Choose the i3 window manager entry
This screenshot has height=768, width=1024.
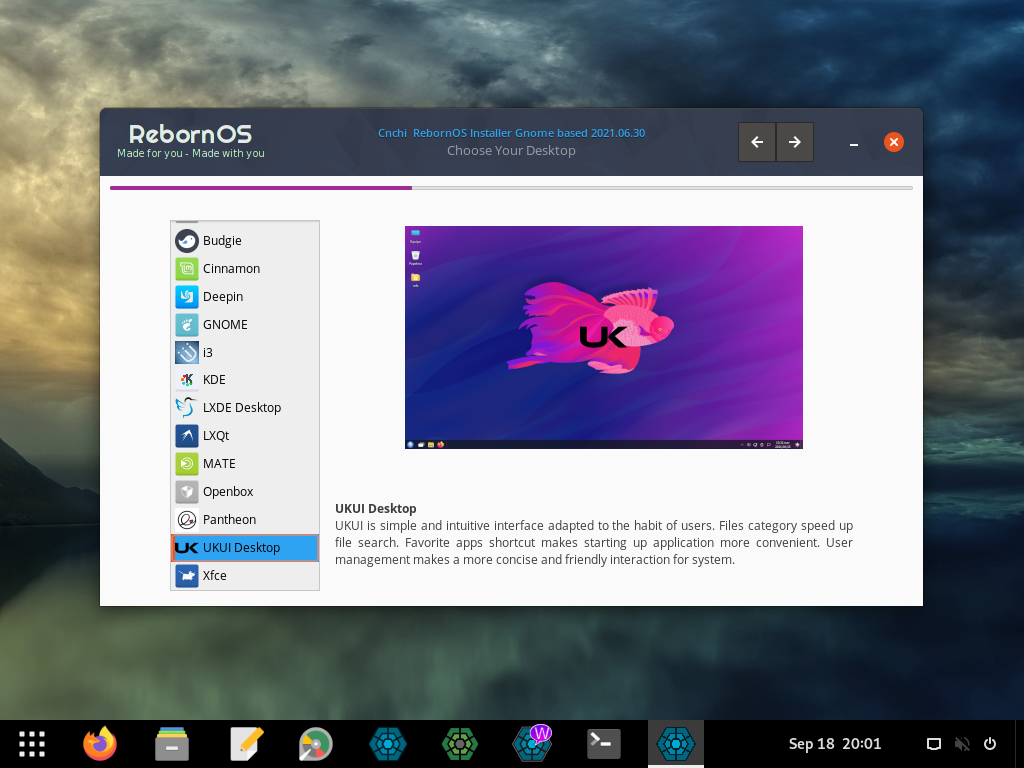[x=245, y=353]
